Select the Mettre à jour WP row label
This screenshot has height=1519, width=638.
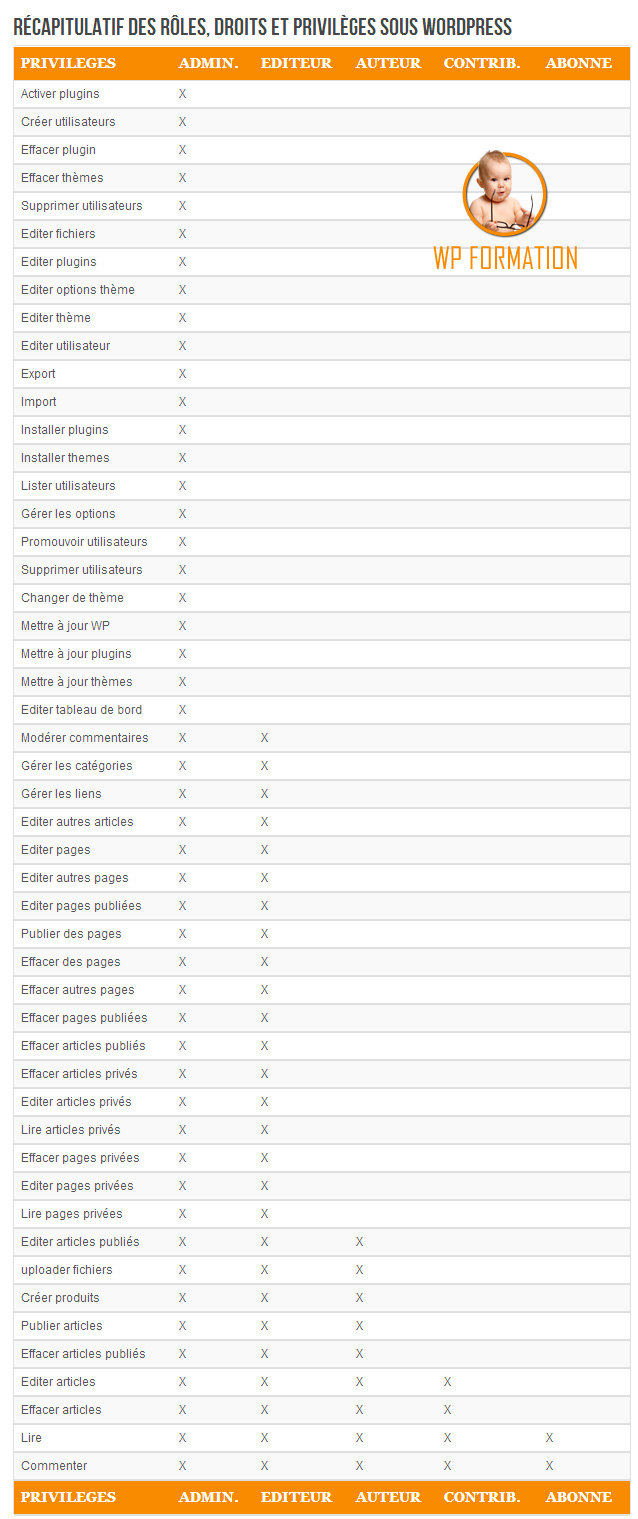(65, 626)
